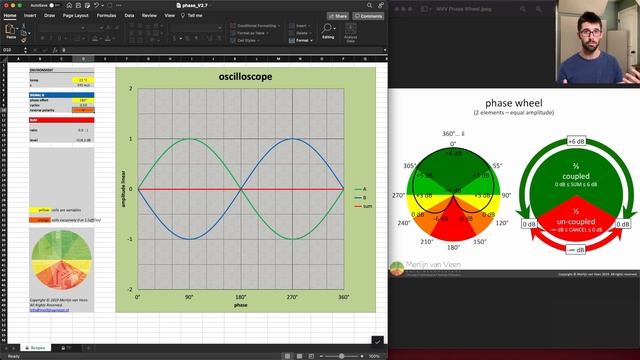Select the locked second sheet tab
This screenshot has width=640, height=360.
point(67,348)
